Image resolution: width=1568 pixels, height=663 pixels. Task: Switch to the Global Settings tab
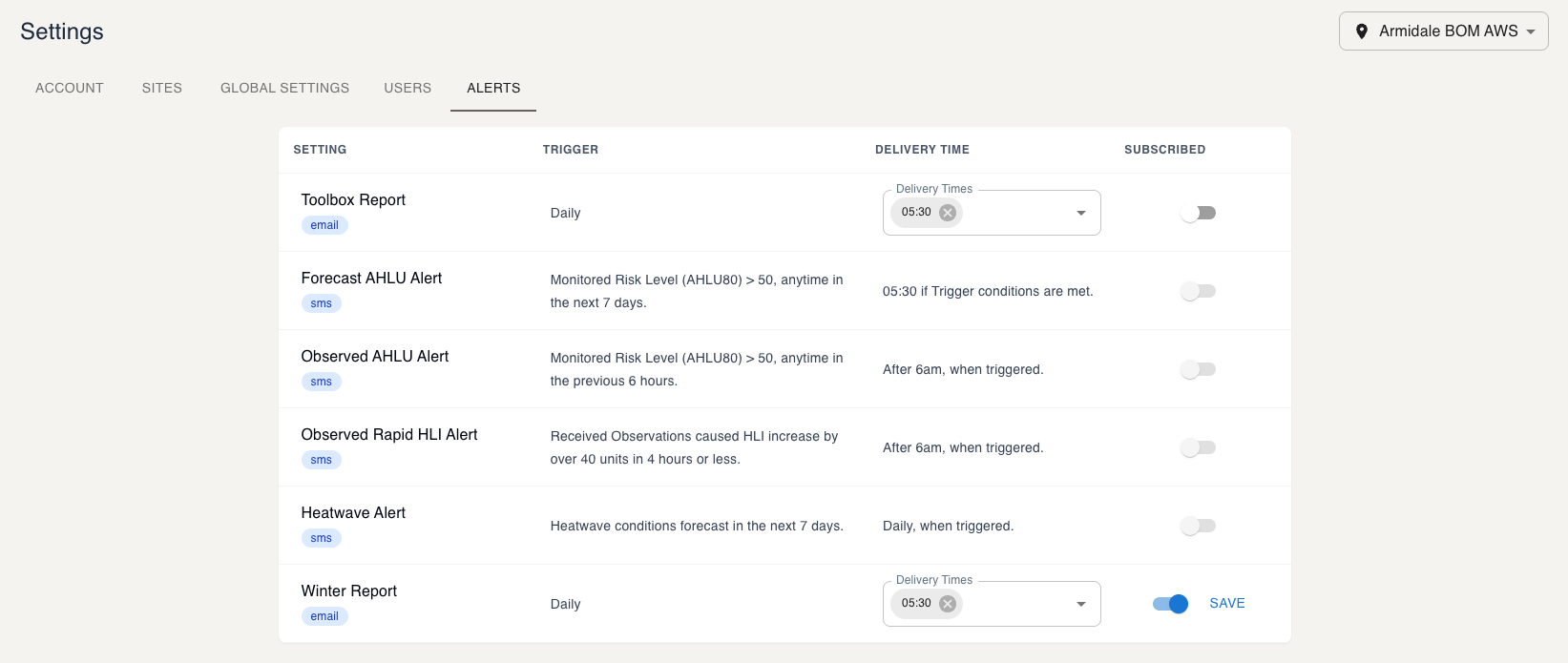[x=284, y=88]
